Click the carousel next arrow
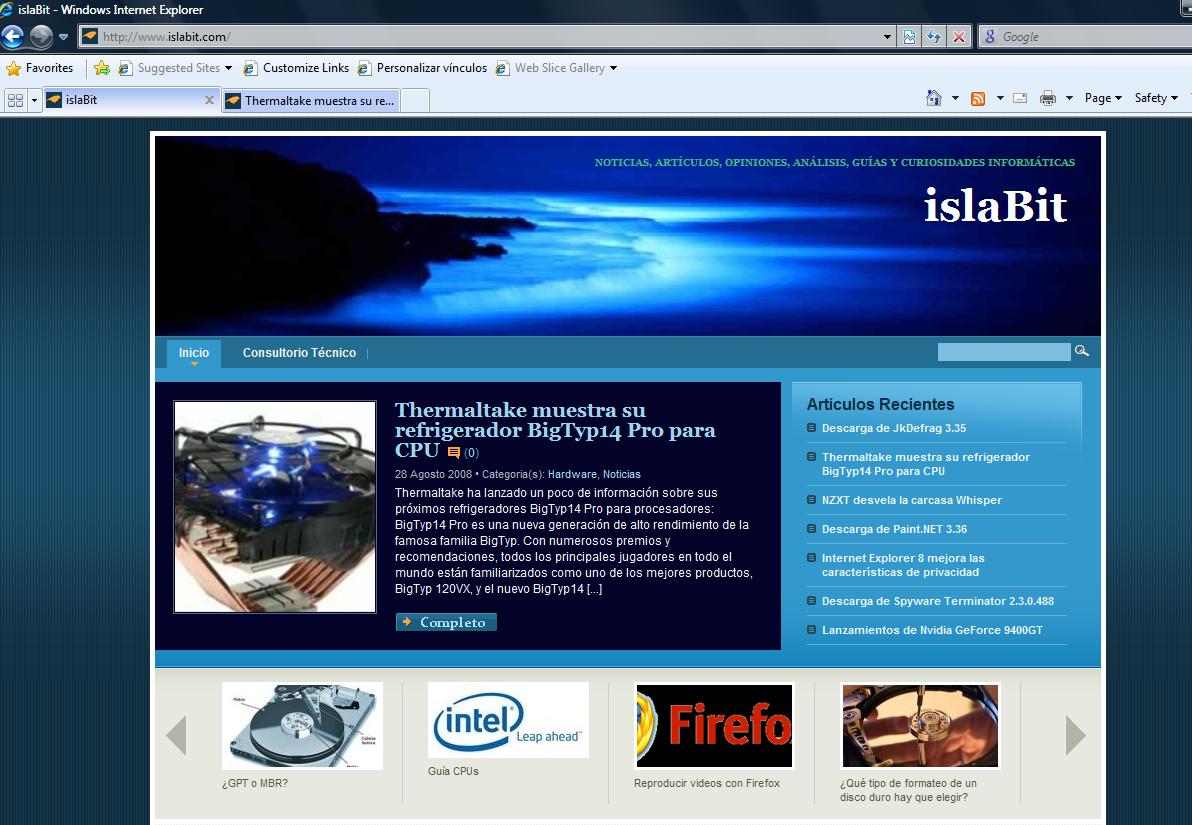The image size is (1192, 825). tap(1075, 735)
